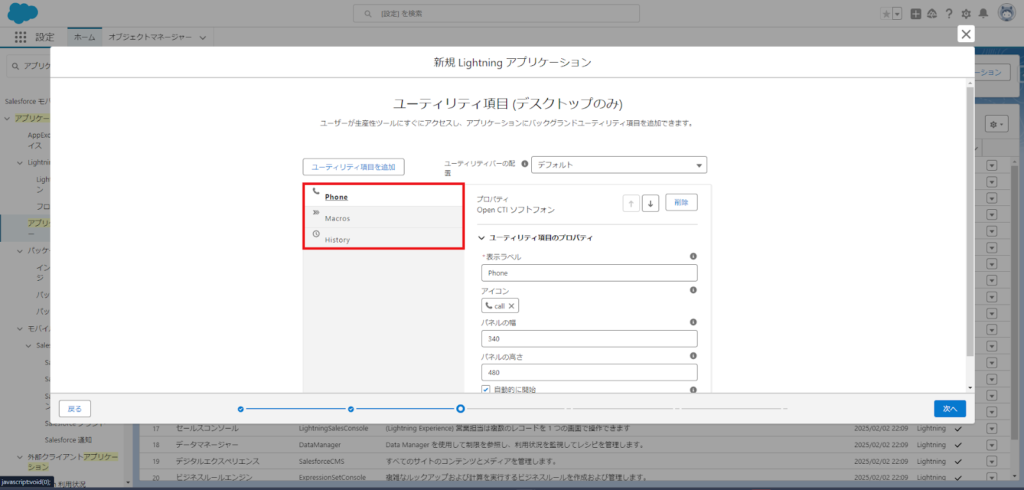Click the first completed progress step

[x=241, y=409]
